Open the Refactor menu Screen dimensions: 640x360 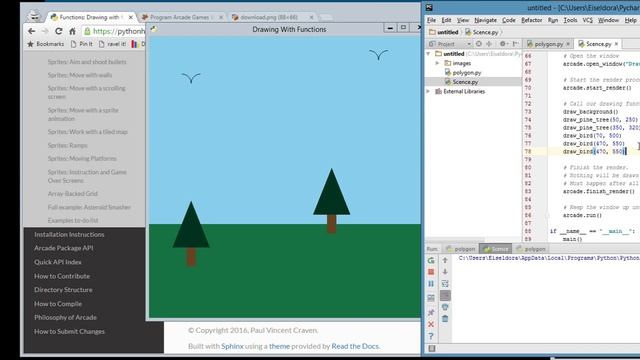coord(532,20)
